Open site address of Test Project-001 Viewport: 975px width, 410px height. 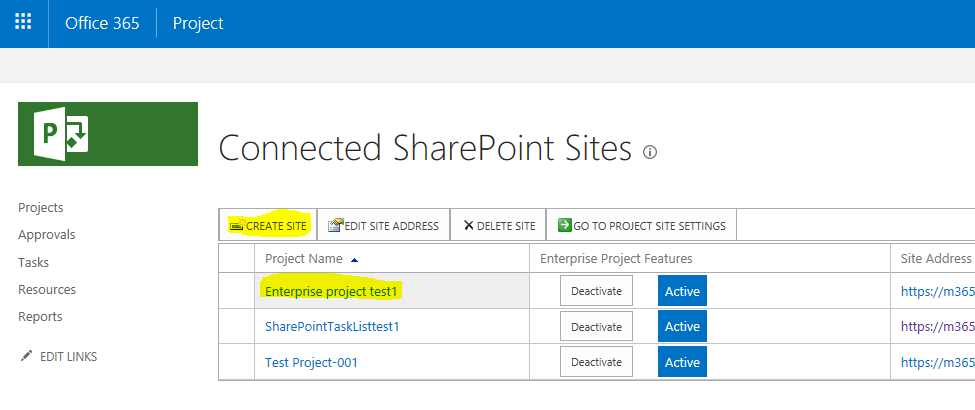pyautogui.click(x=938, y=361)
